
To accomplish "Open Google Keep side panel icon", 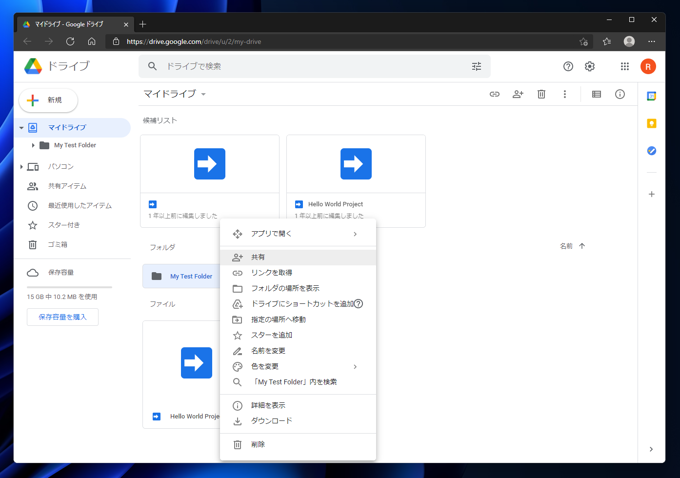I will click(x=651, y=124).
